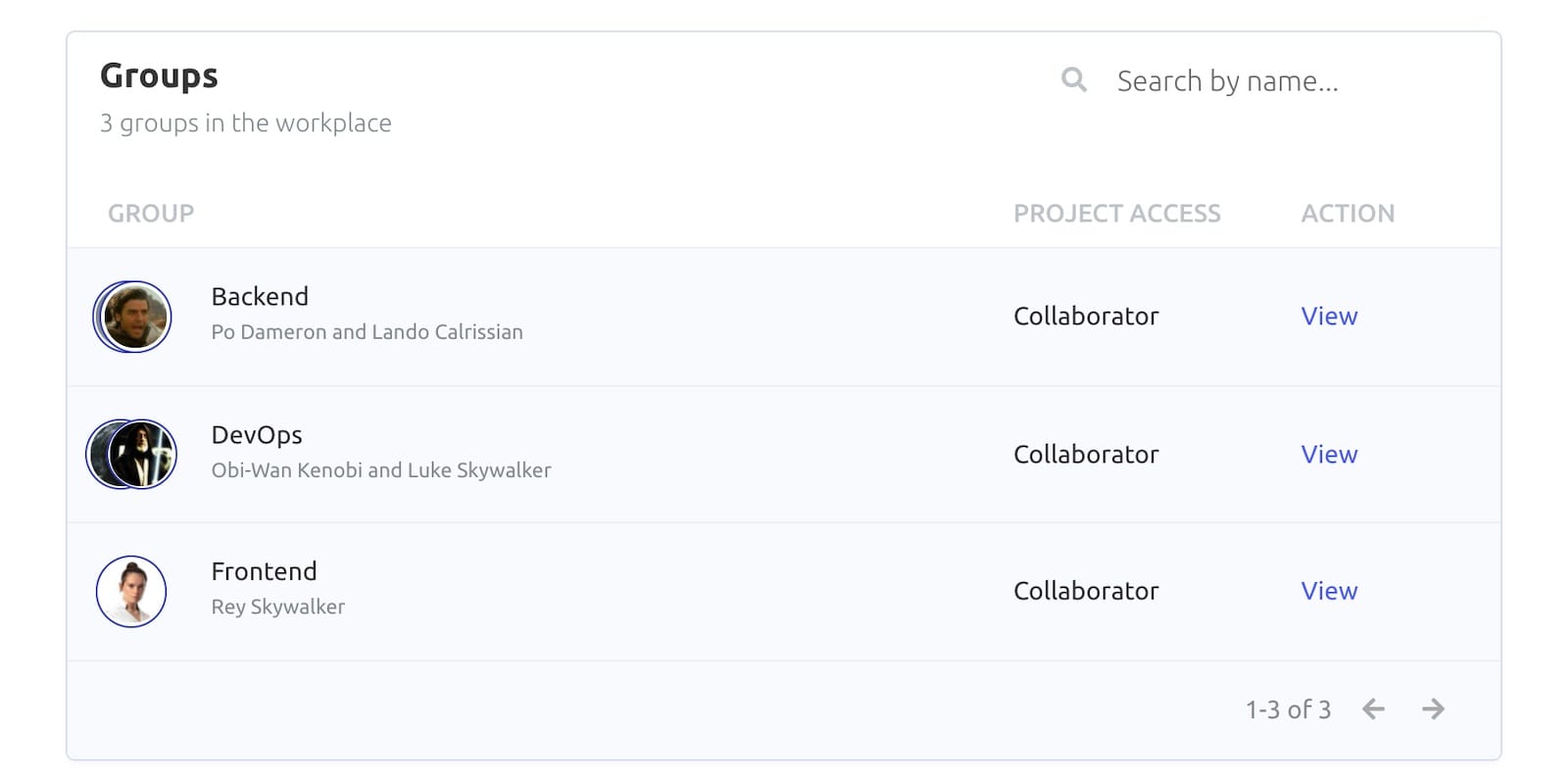Click the search magnifier icon
This screenshot has height=784, width=1568.
coord(1074,79)
